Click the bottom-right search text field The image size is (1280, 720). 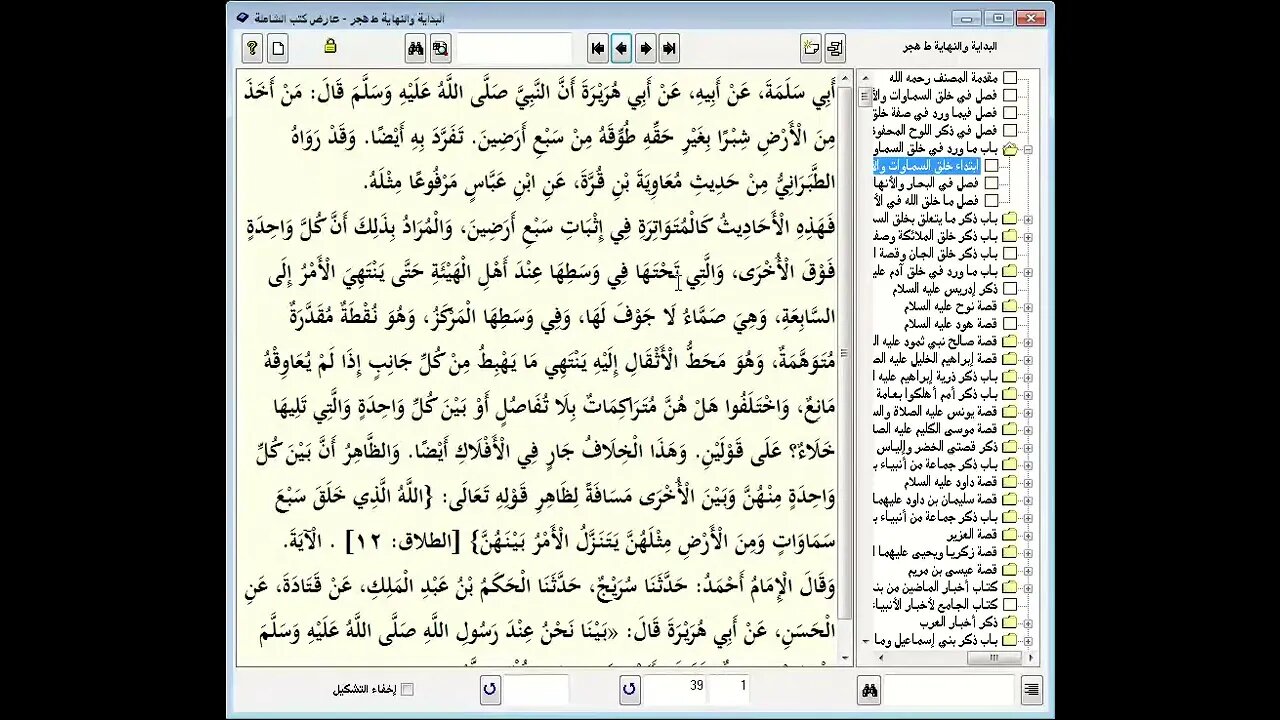(950, 689)
